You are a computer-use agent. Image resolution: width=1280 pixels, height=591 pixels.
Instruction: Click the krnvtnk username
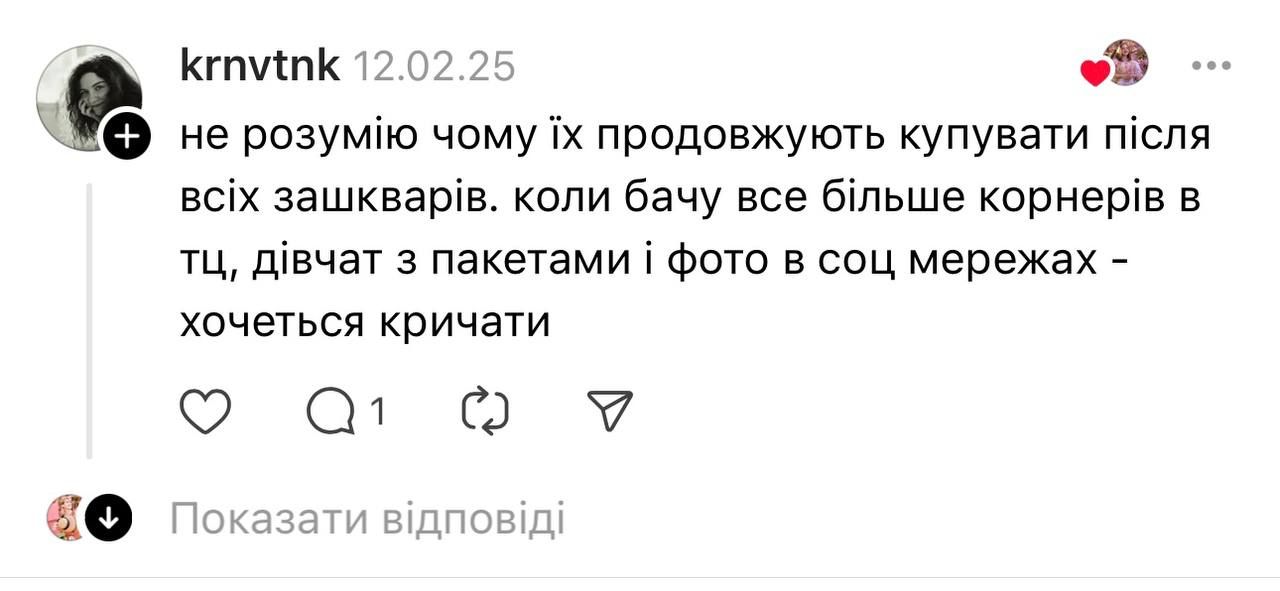coord(260,66)
